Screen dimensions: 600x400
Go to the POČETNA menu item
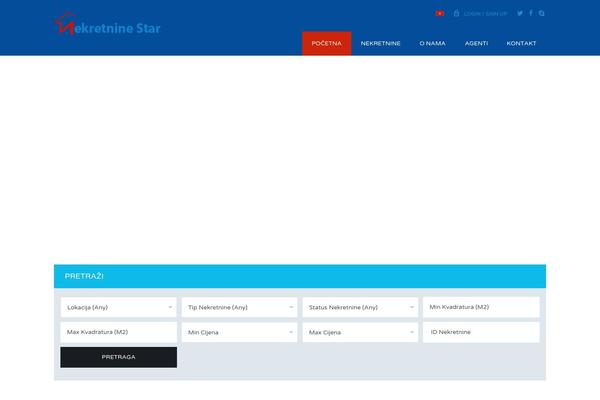[x=326, y=43]
